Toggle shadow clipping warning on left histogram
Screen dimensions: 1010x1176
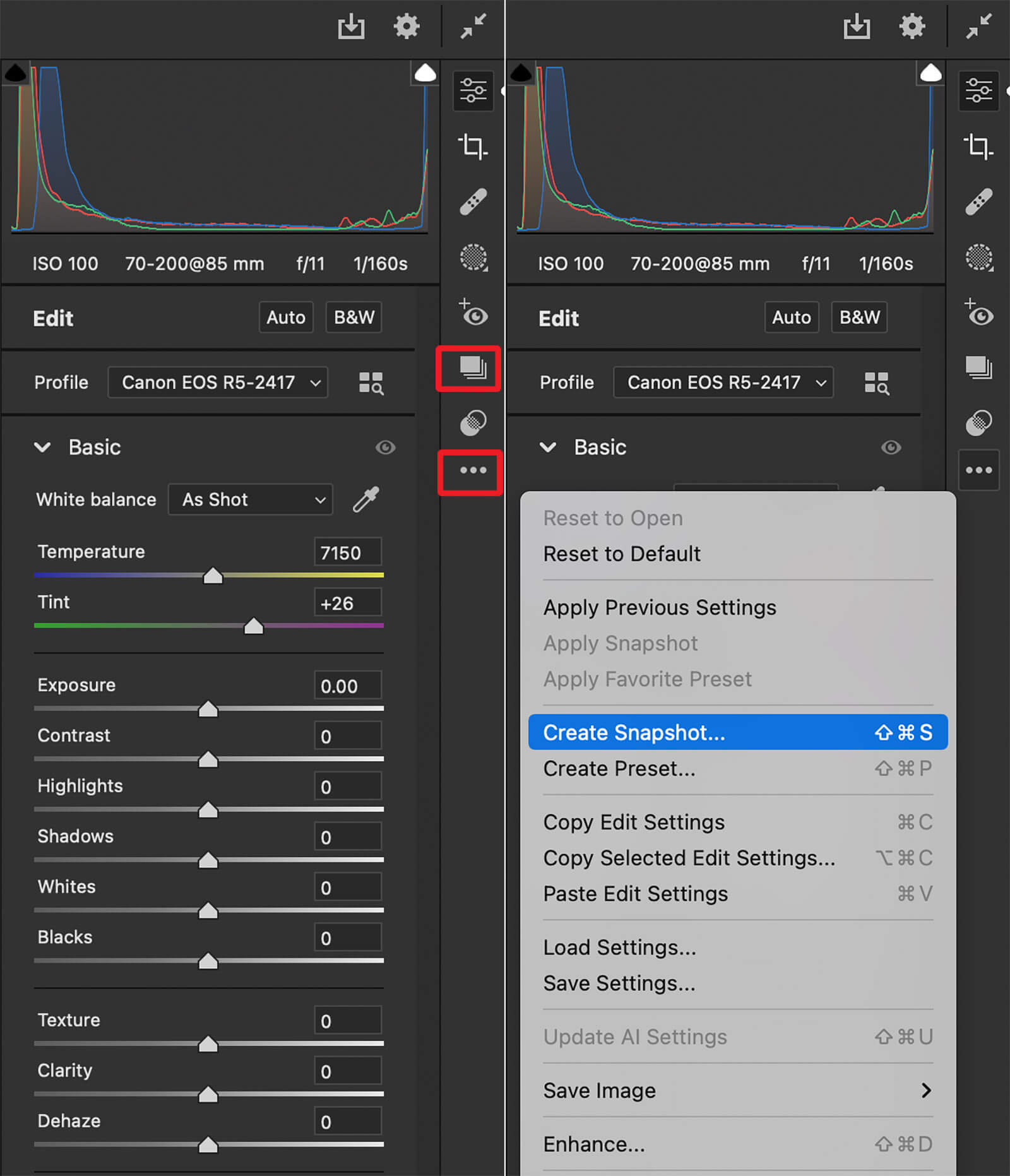click(x=15, y=74)
